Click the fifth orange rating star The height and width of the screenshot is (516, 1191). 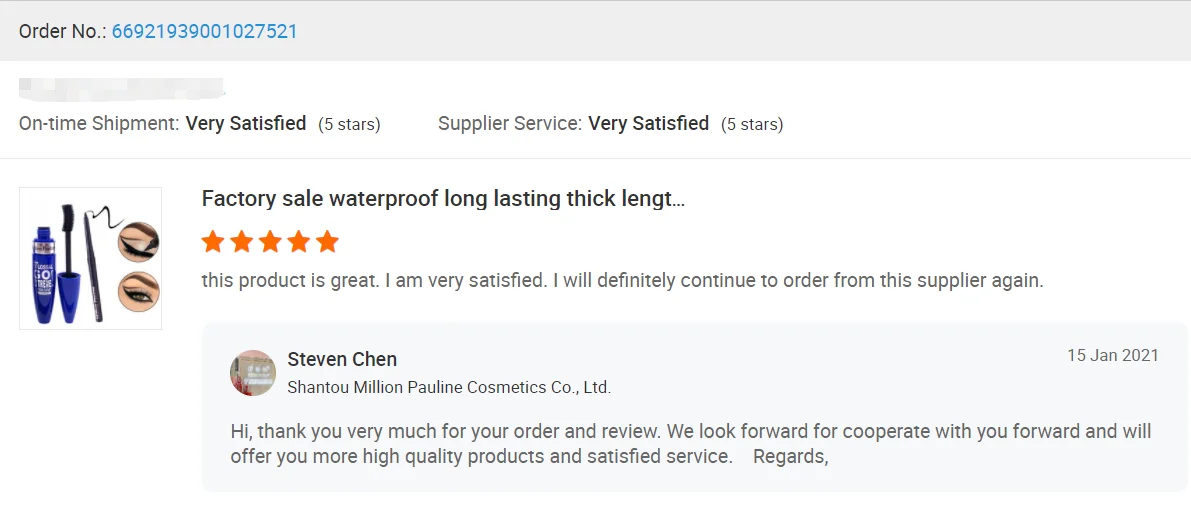pyautogui.click(x=328, y=242)
